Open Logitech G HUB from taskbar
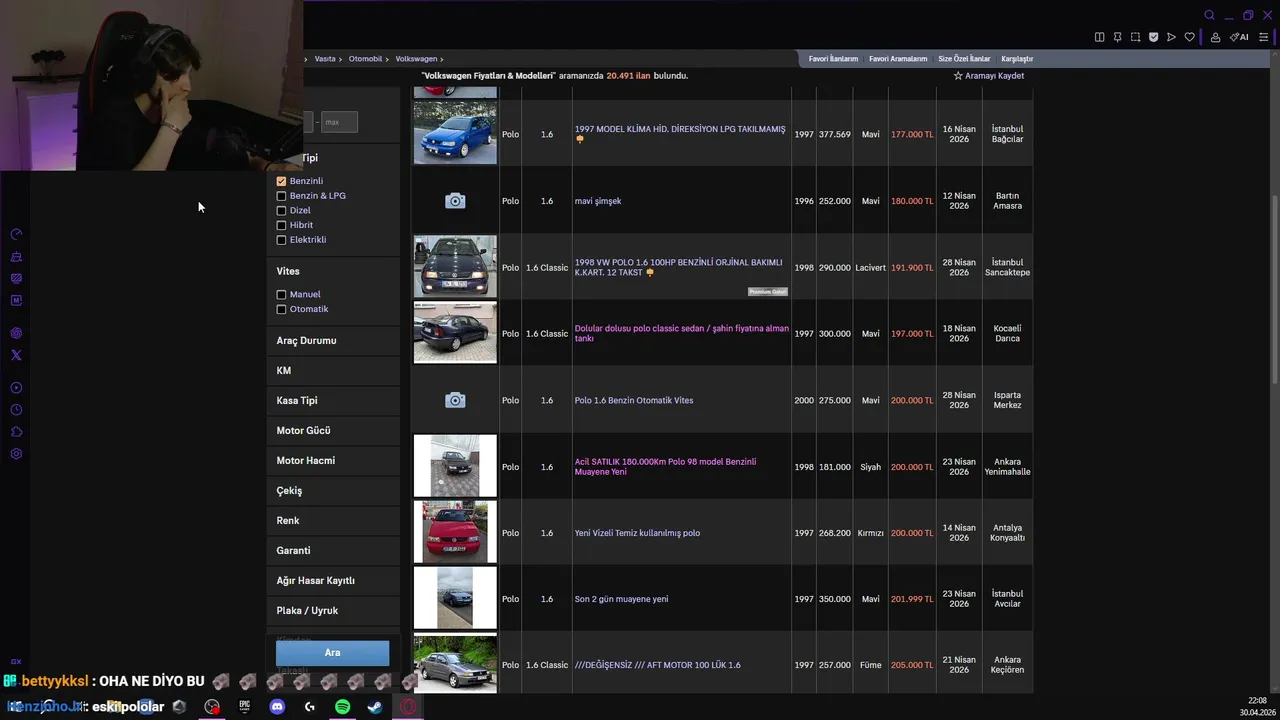Image resolution: width=1280 pixels, height=720 pixels. point(310,706)
